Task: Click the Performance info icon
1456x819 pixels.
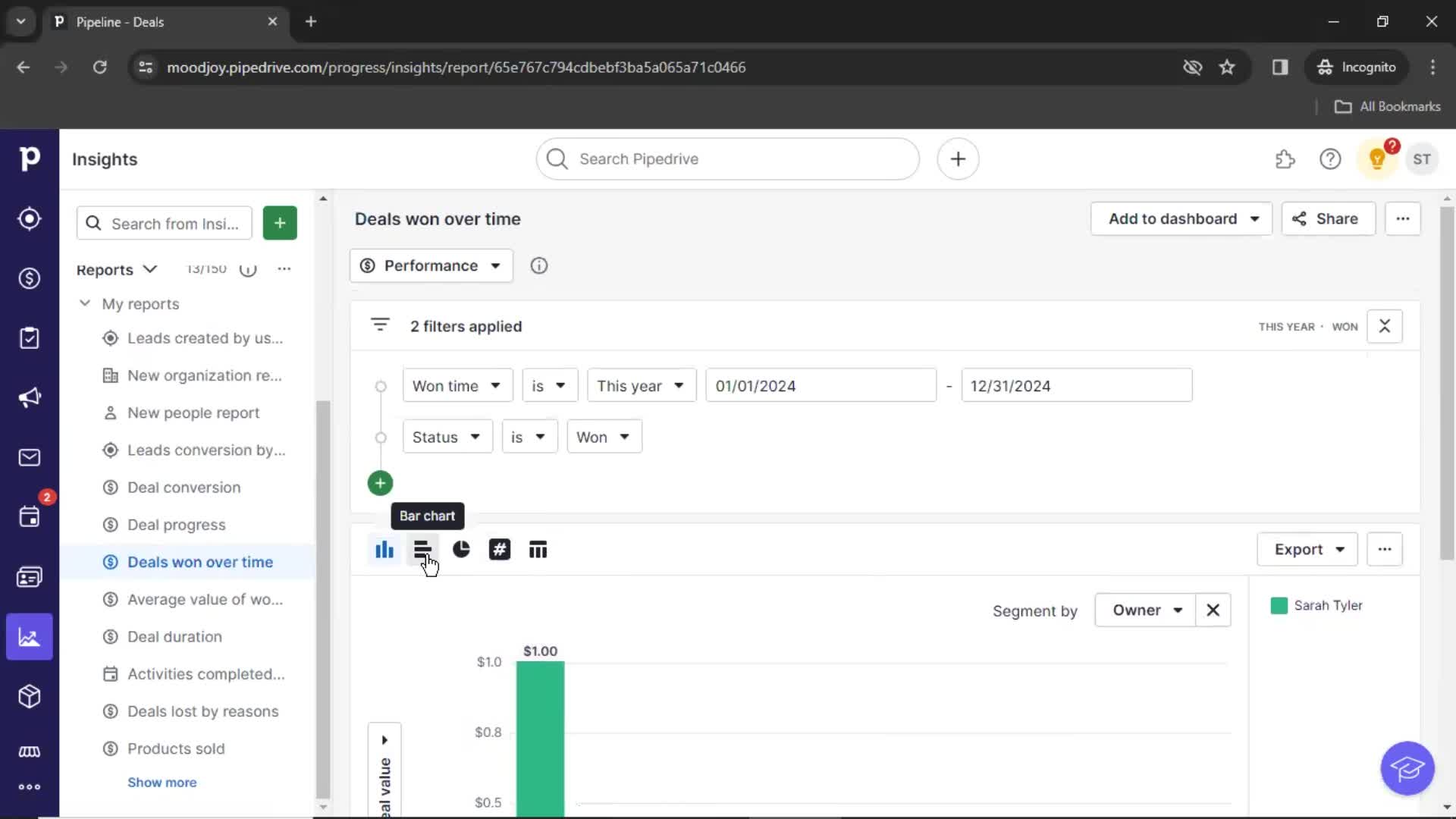Action: click(539, 266)
